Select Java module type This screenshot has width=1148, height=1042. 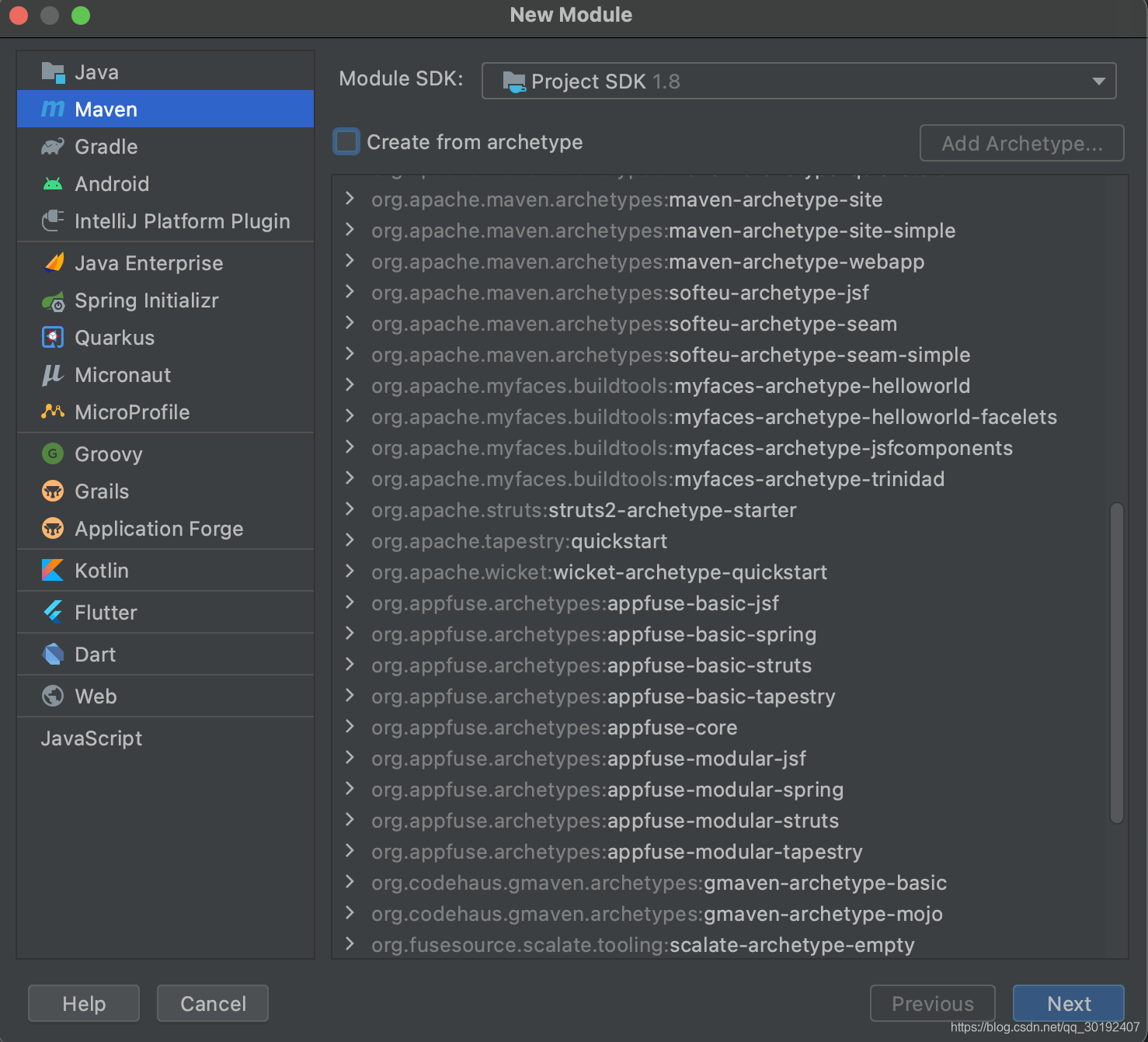(165, 72)
